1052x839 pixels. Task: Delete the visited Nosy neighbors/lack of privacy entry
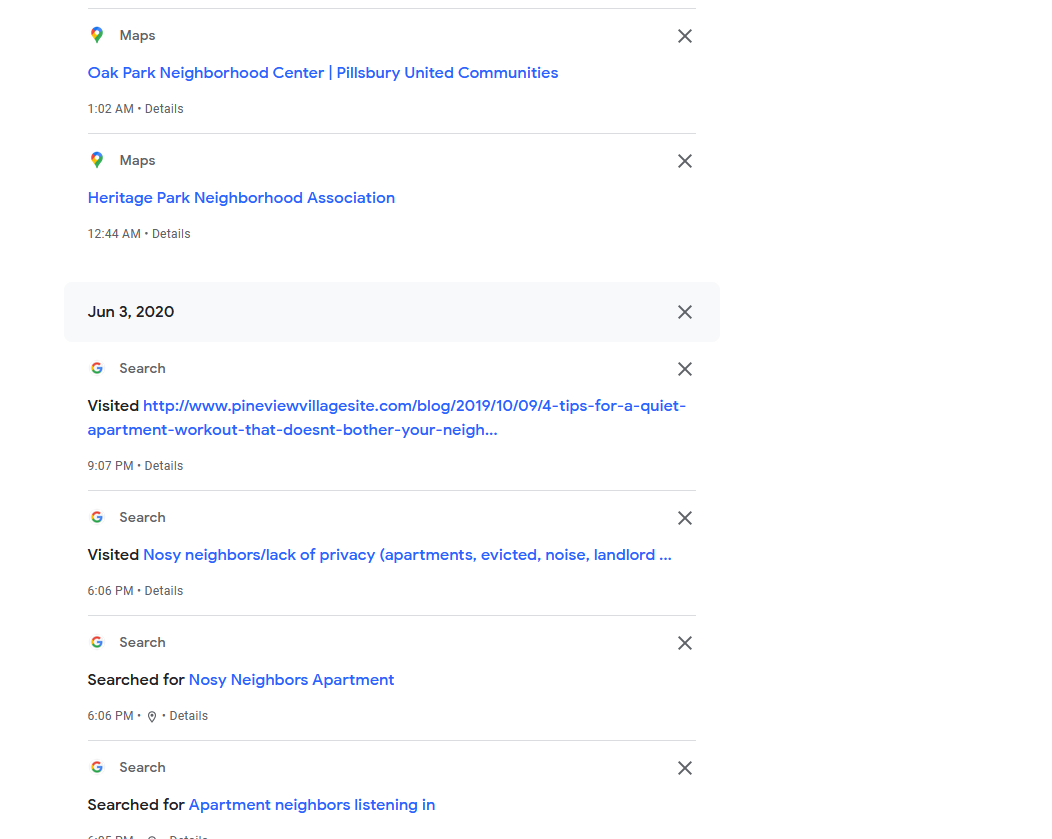[x=685, y=518]
